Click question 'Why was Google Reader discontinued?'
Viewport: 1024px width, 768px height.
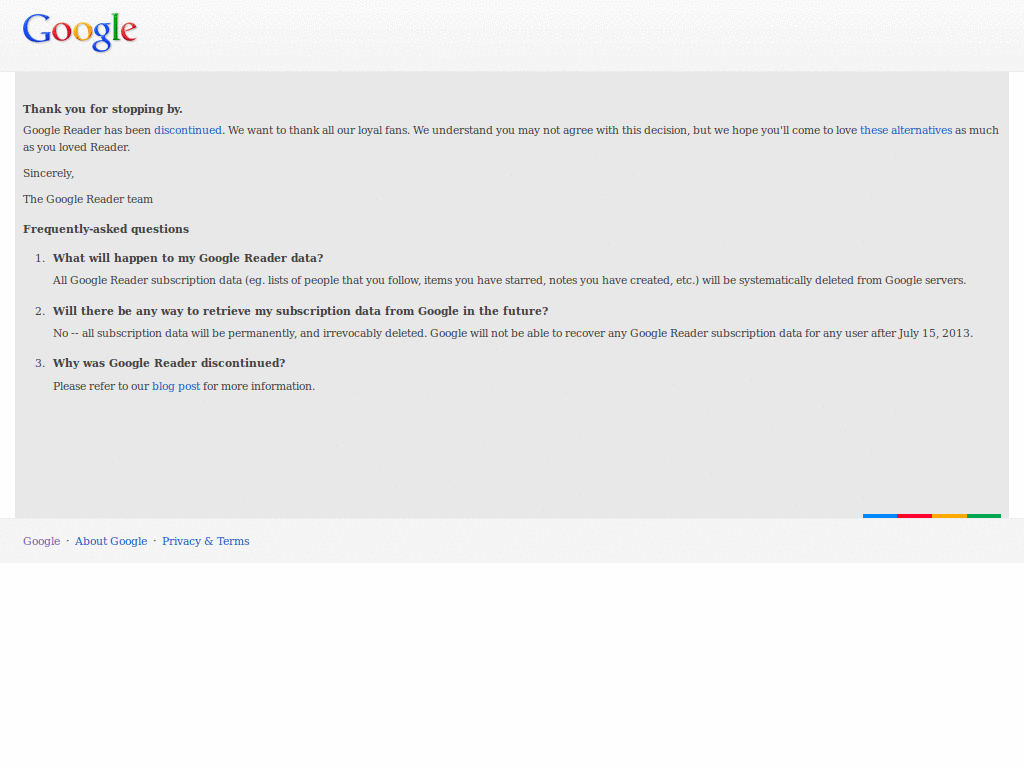pyautogui.click(x=169, y=363)
